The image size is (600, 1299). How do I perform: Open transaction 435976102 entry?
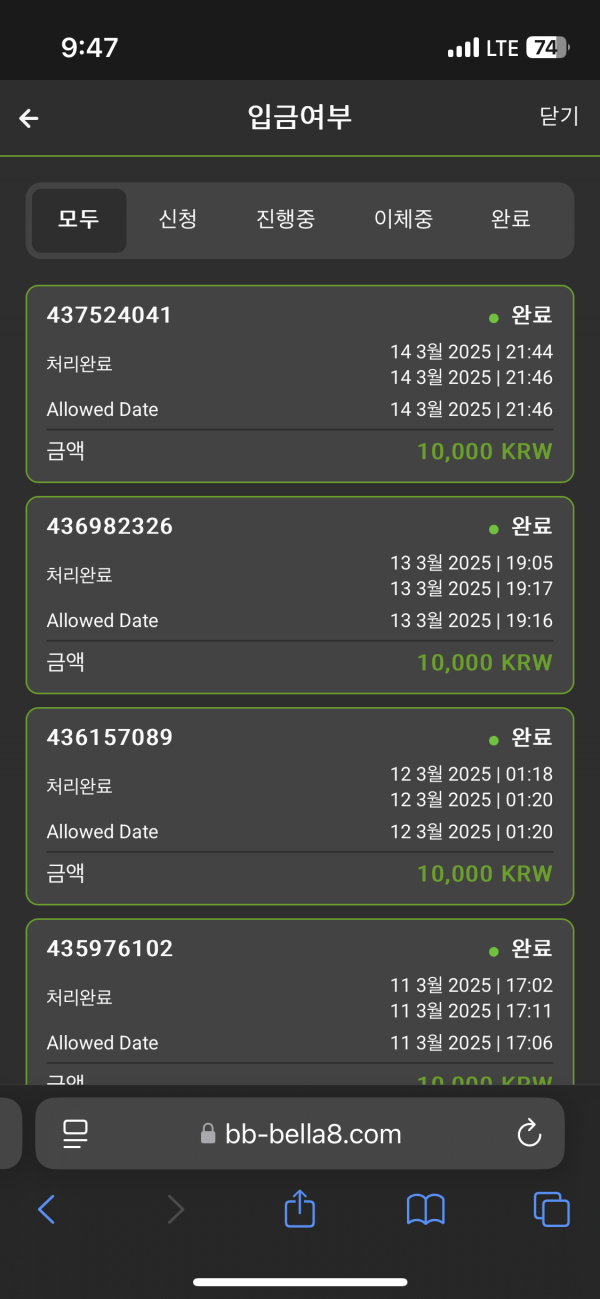(300, 1000)
